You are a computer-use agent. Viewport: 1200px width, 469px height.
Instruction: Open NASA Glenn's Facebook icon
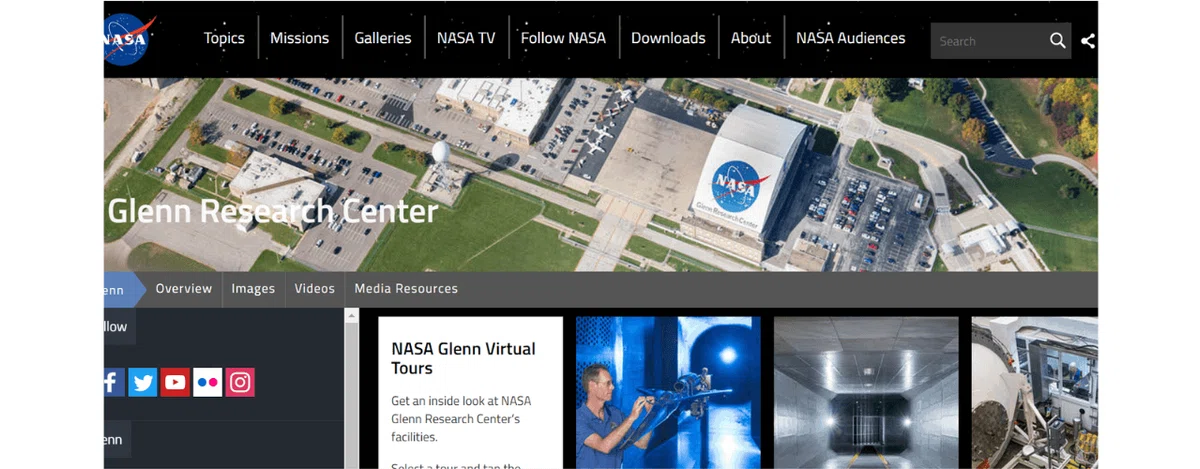pyautogui.click(x=114, y=382)
